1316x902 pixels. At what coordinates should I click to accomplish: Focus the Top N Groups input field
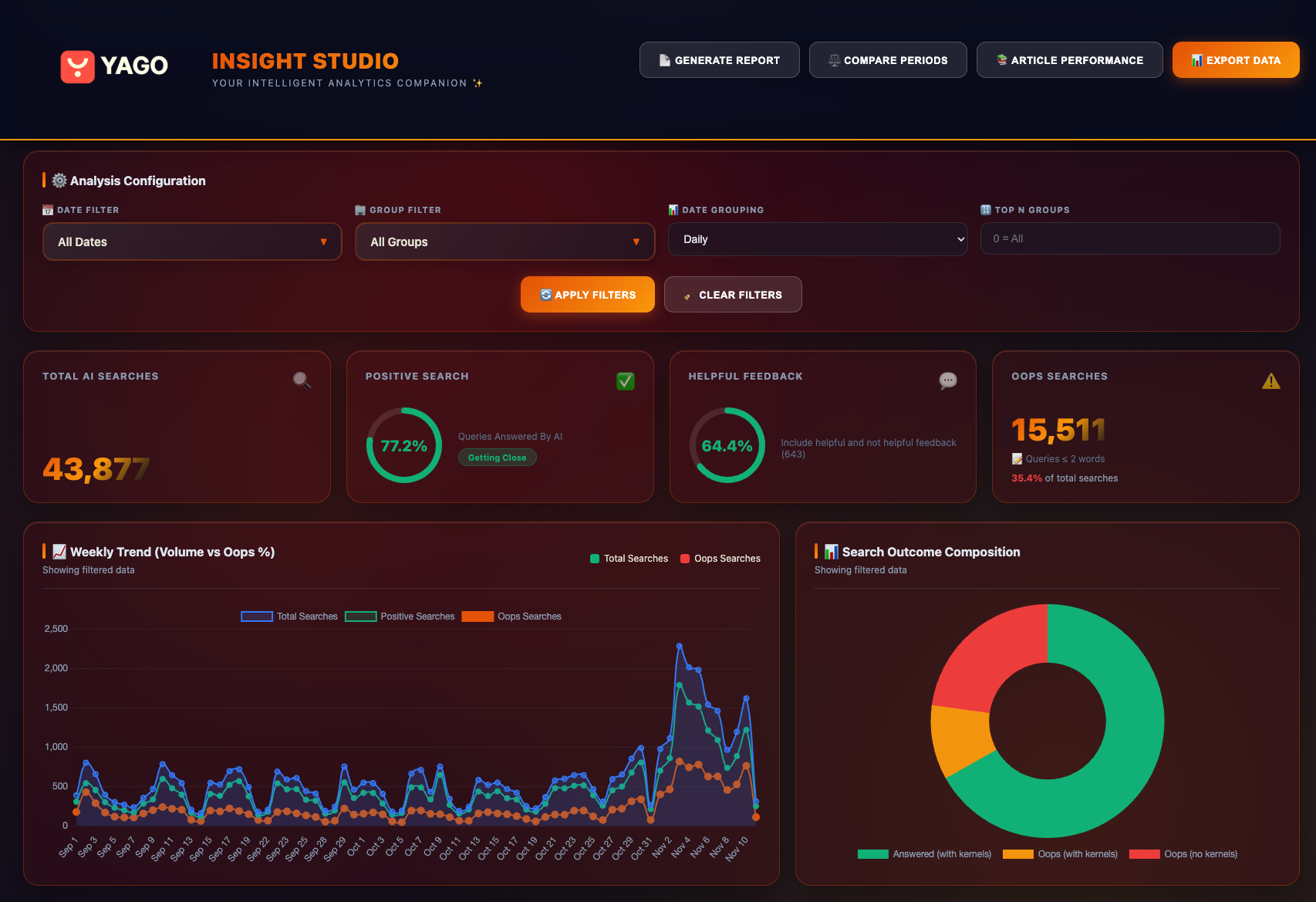pos(1129,238)
